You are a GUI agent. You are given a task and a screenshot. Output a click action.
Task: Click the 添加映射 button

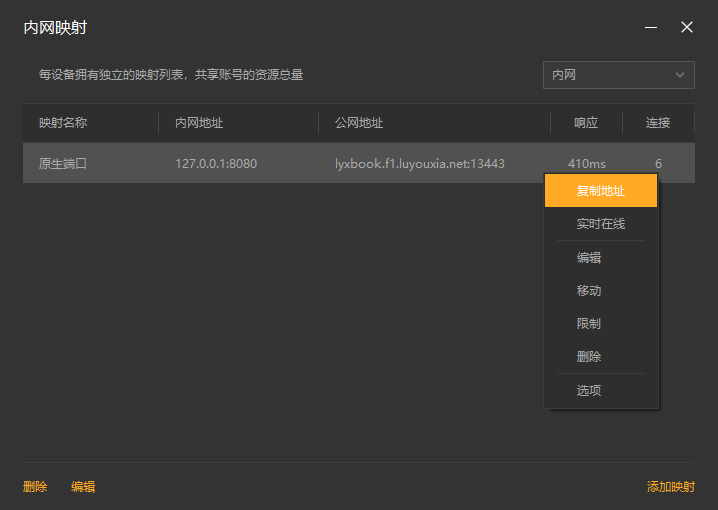[x=670, y=487]
